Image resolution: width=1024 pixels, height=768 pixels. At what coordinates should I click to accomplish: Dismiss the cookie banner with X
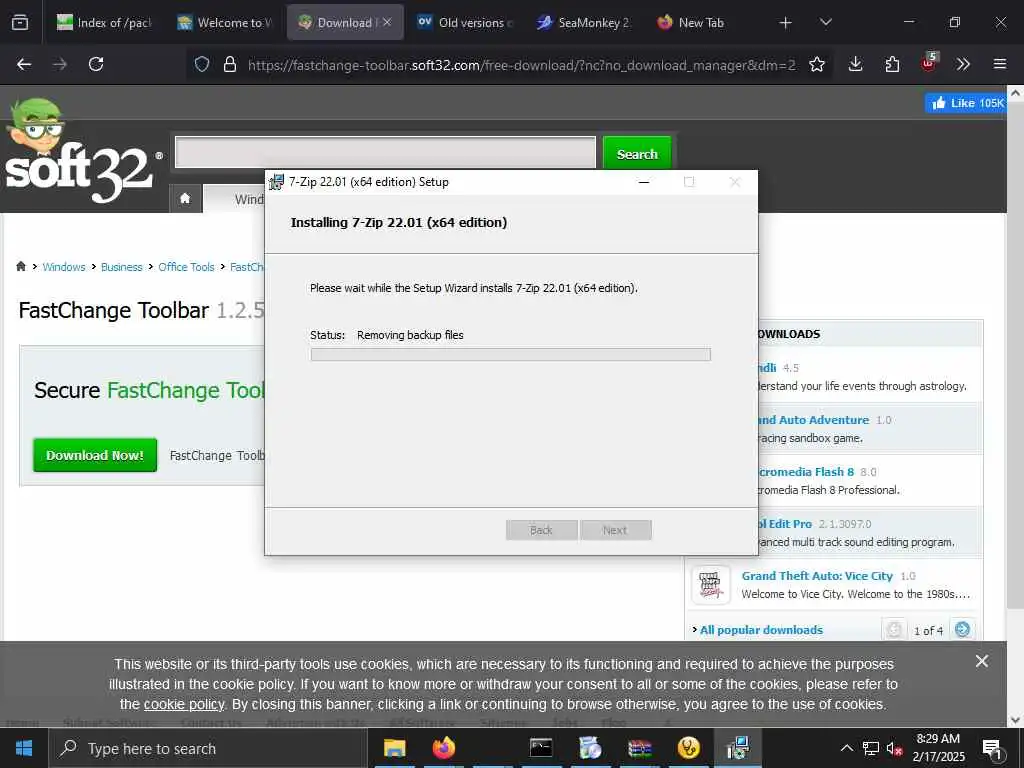point(981,662)
